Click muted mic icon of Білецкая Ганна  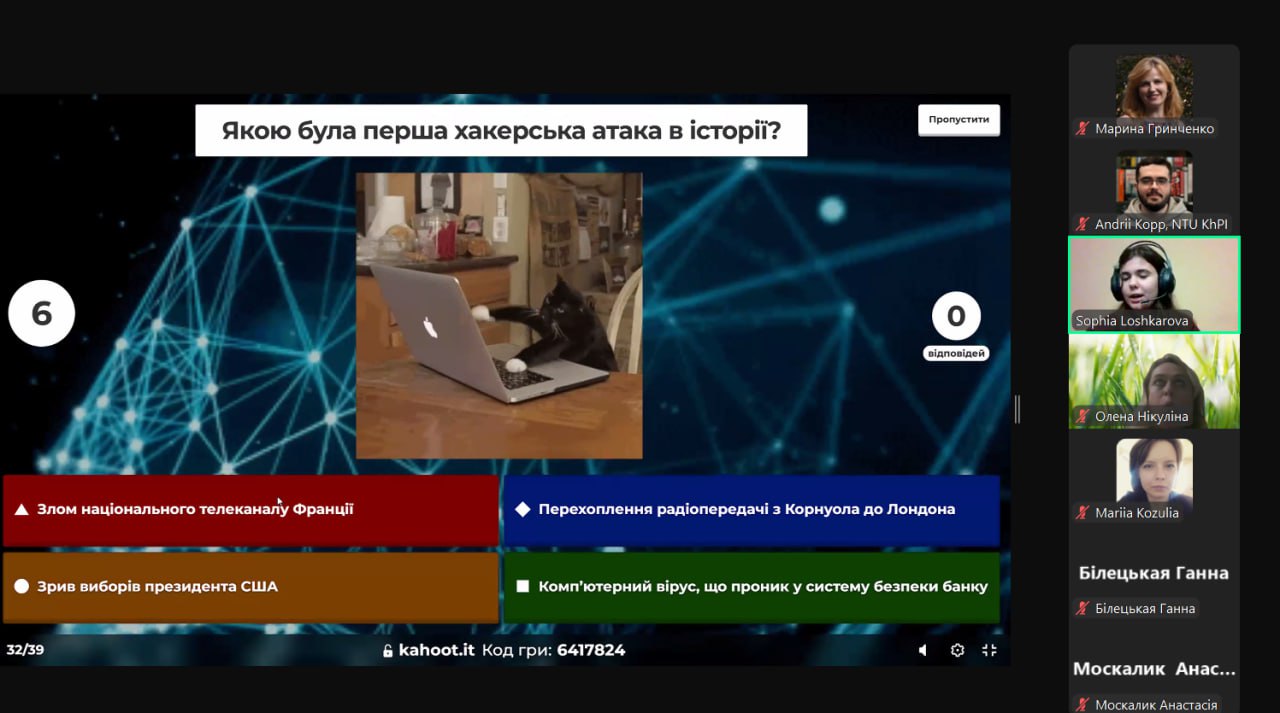[x=1082, y=609]
